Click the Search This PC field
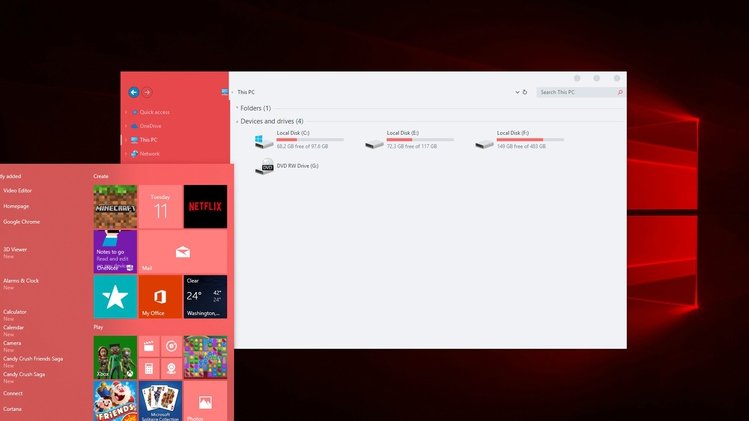The width and height of the screenshot is (749, 421). click(x=580, y=92)
